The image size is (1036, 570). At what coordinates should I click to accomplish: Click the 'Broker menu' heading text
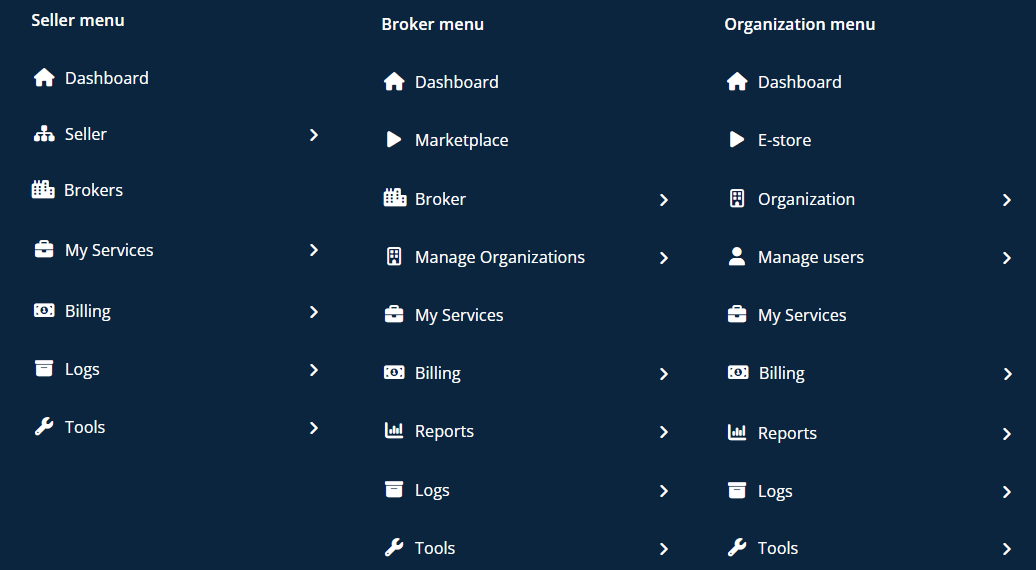[x=433, y=24]
